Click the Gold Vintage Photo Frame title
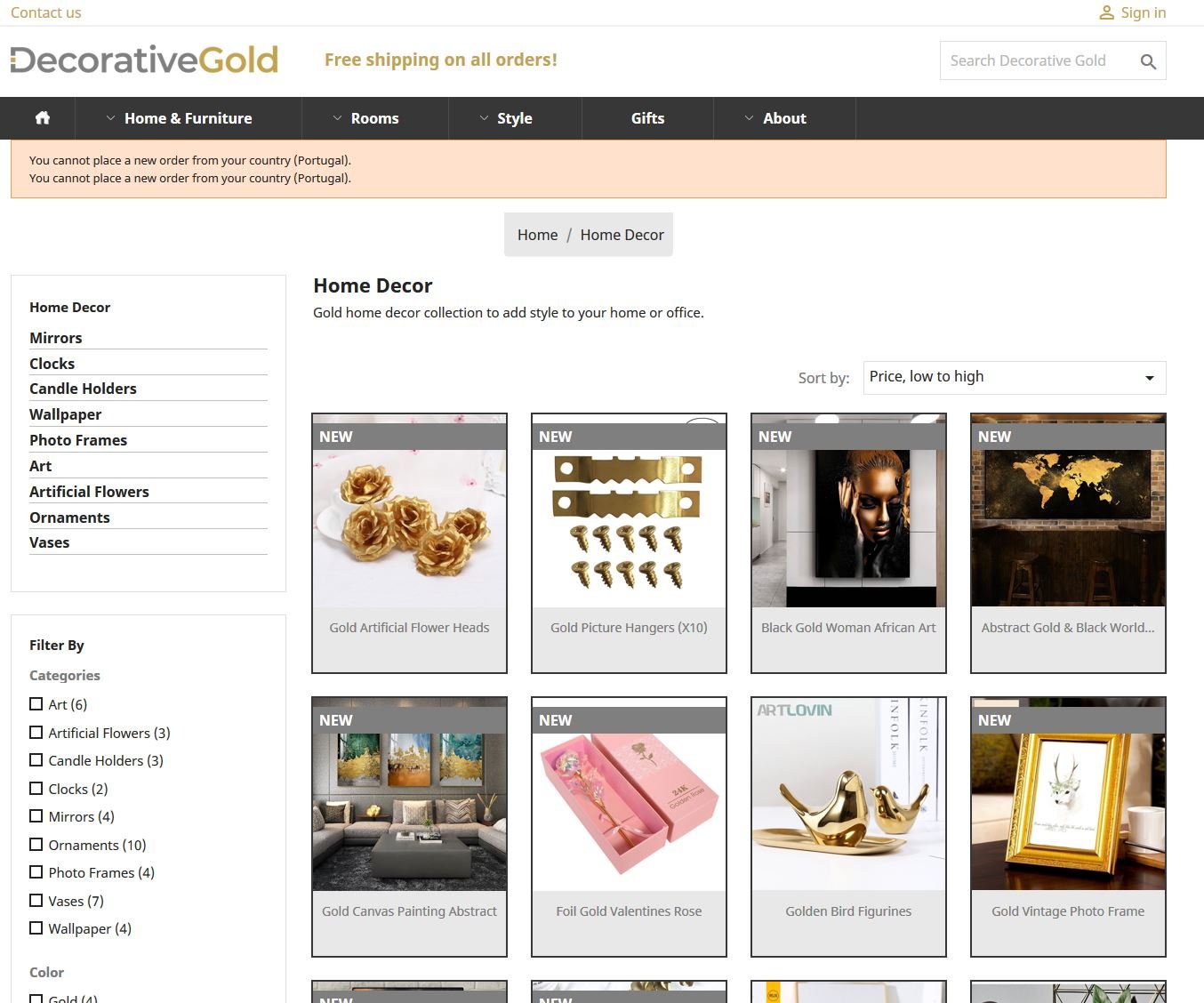 click(1068, 911)
